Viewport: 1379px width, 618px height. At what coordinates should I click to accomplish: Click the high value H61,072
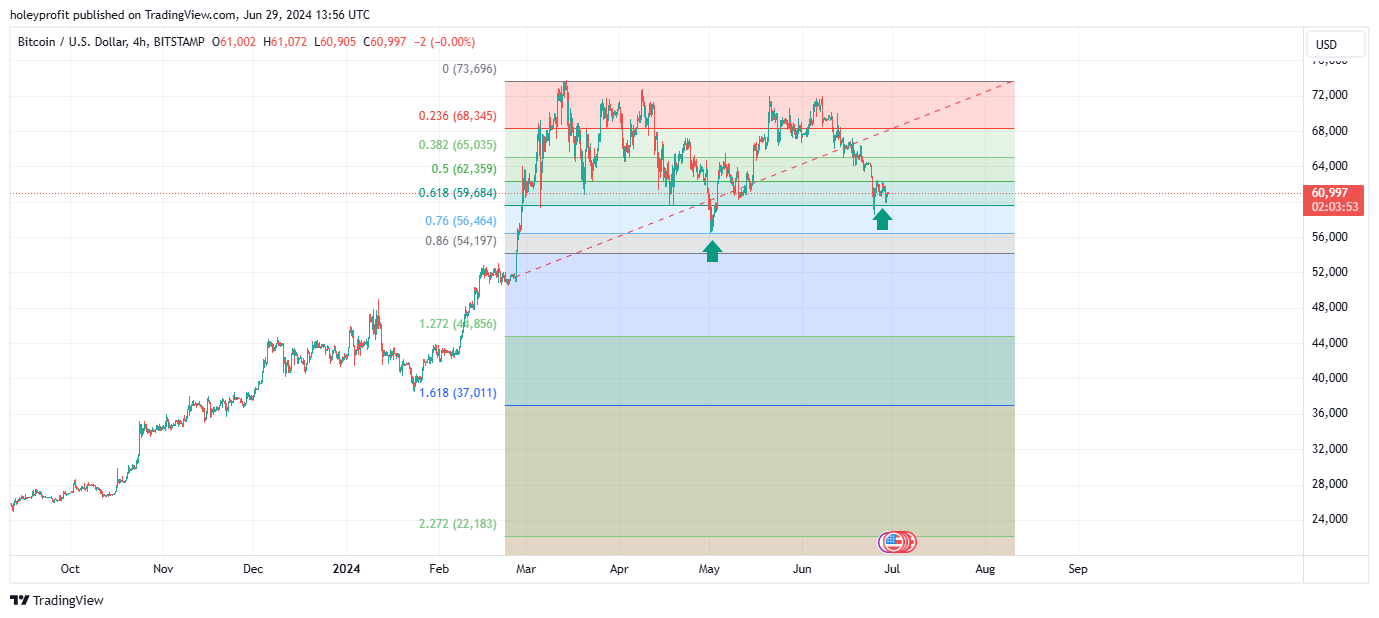[284, 42]
